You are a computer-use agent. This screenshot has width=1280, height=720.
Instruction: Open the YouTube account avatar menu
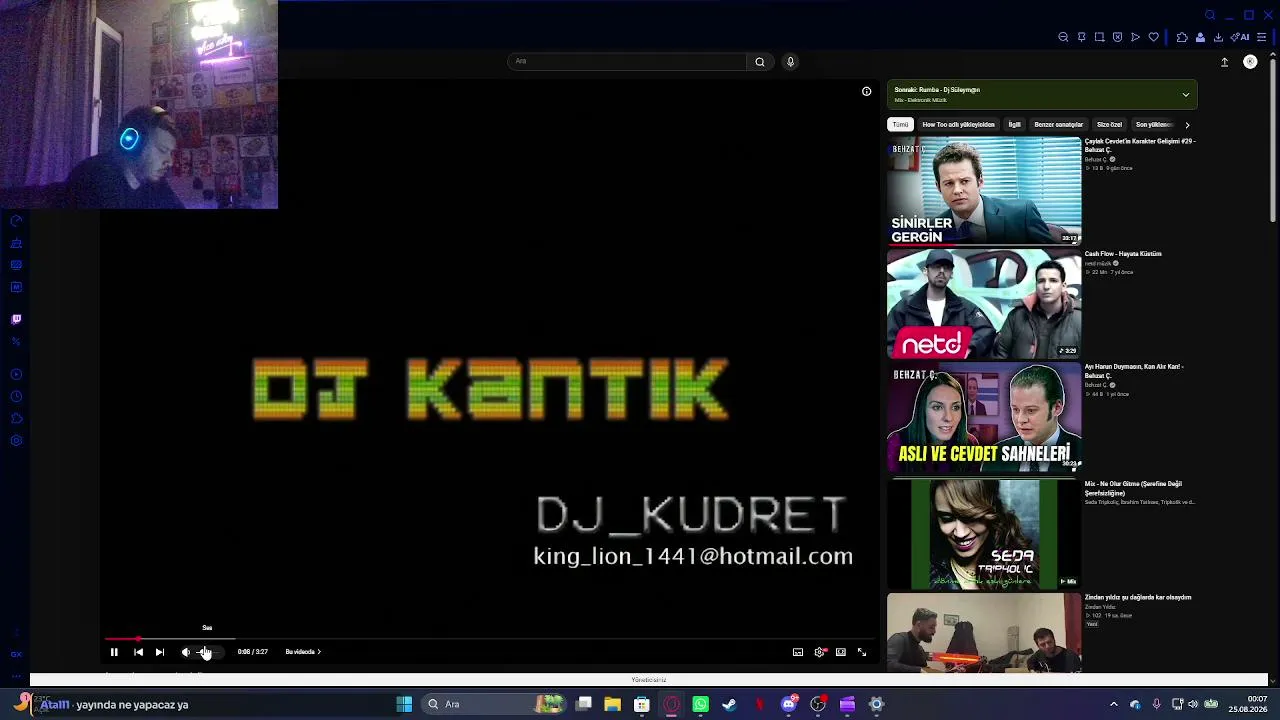pyautogui.click(x=1250, y=62)
